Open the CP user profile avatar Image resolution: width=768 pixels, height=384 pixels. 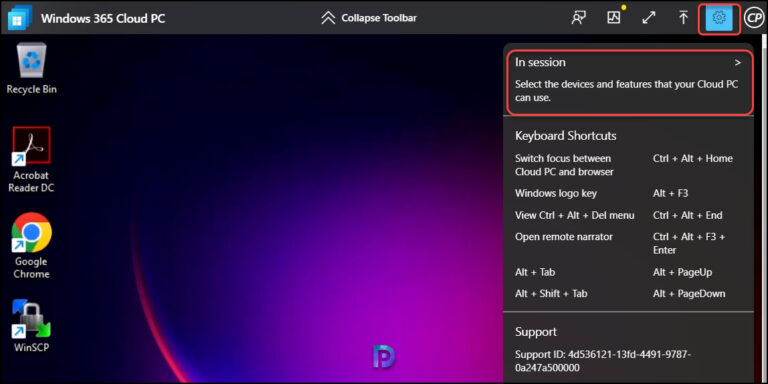[753, 18]
